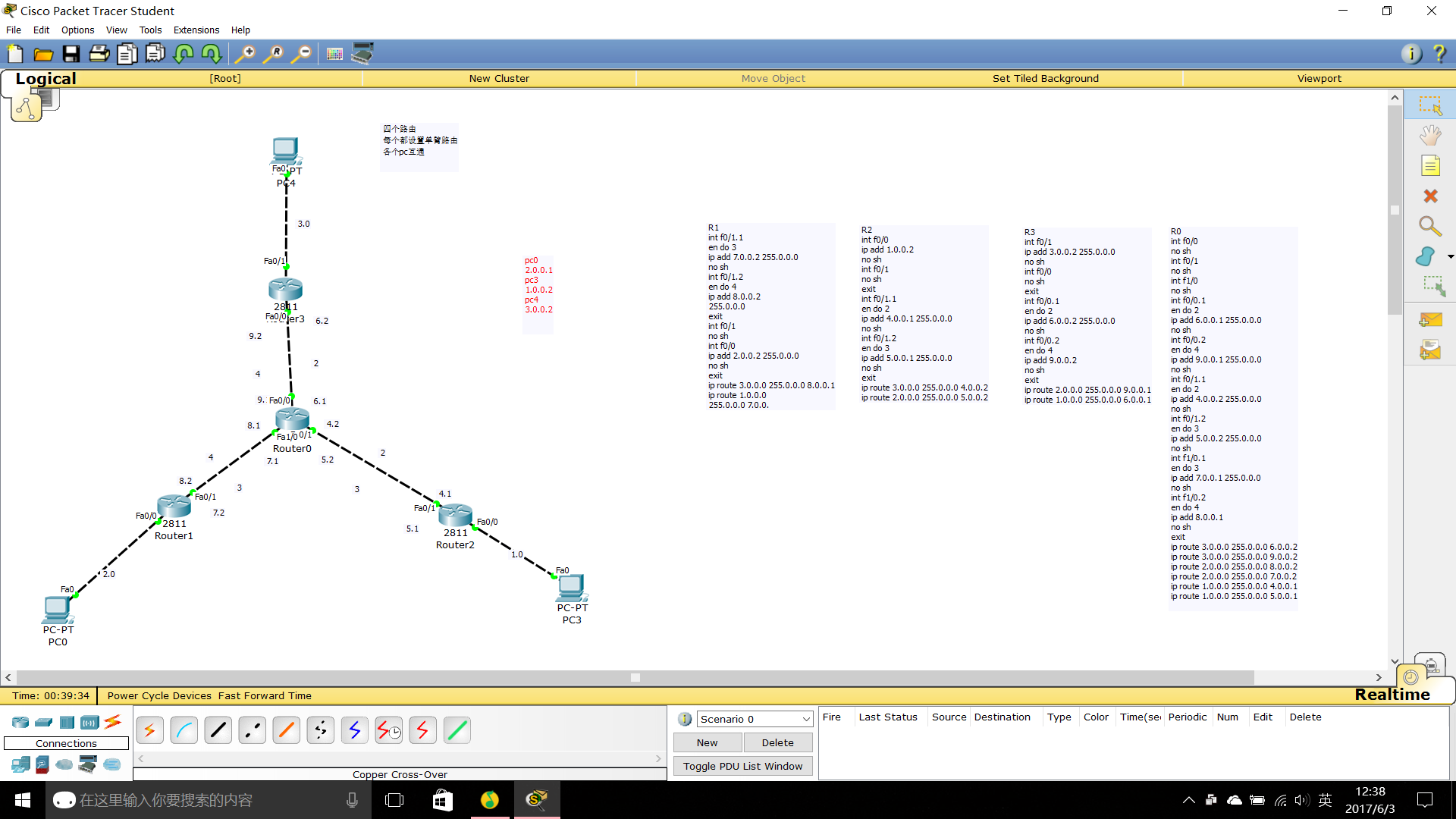Open Windows Start menu
Screen dimensions: 1456x819
point(23,800)
